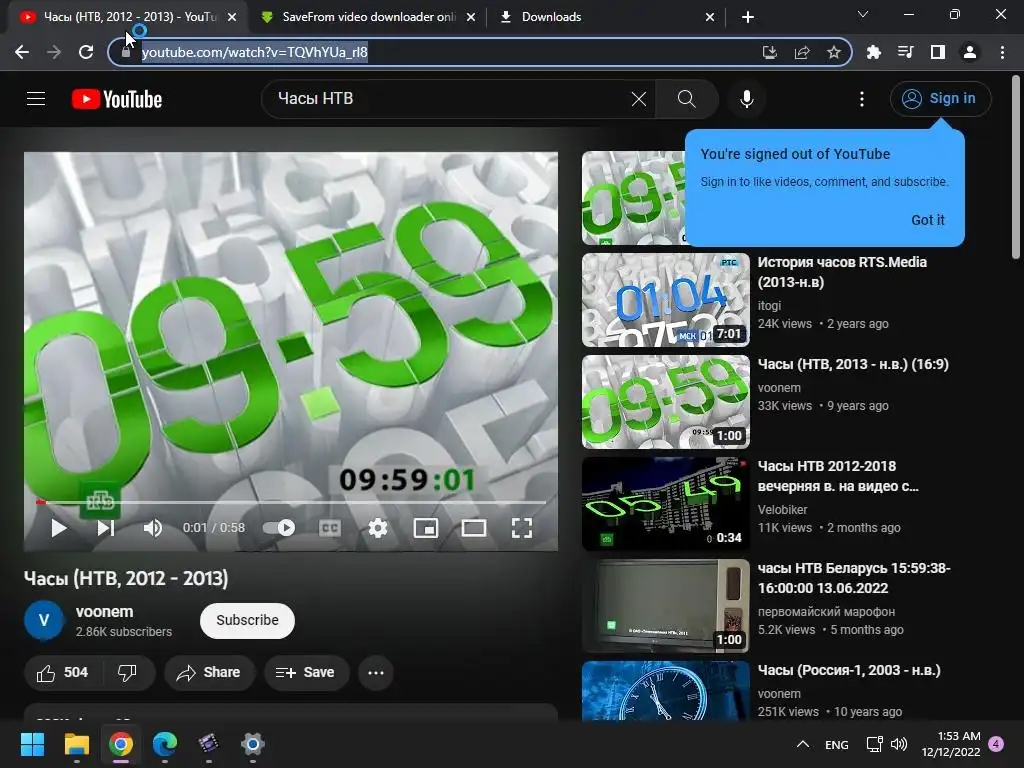1024x768 pixels.
Task: Click the Sign in button
Action: tap(940, 99)
